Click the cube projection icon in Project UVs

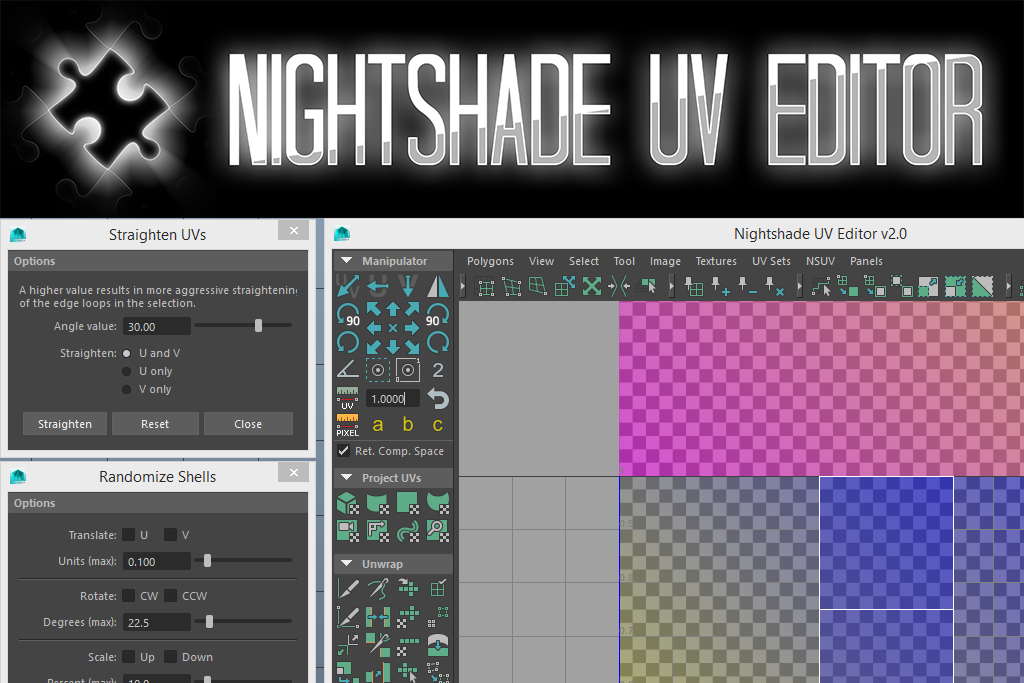click(347, 502)
